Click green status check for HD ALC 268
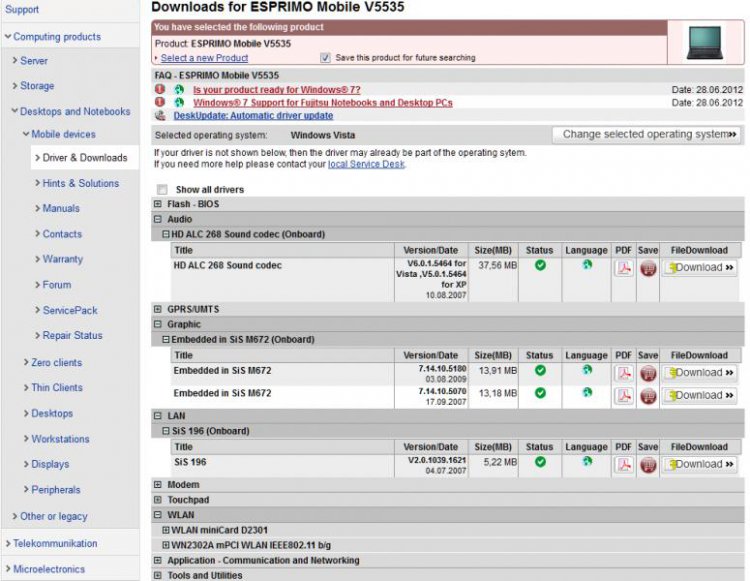The width and height of the screenshot is (750, 581). click(x=540, y=265)
